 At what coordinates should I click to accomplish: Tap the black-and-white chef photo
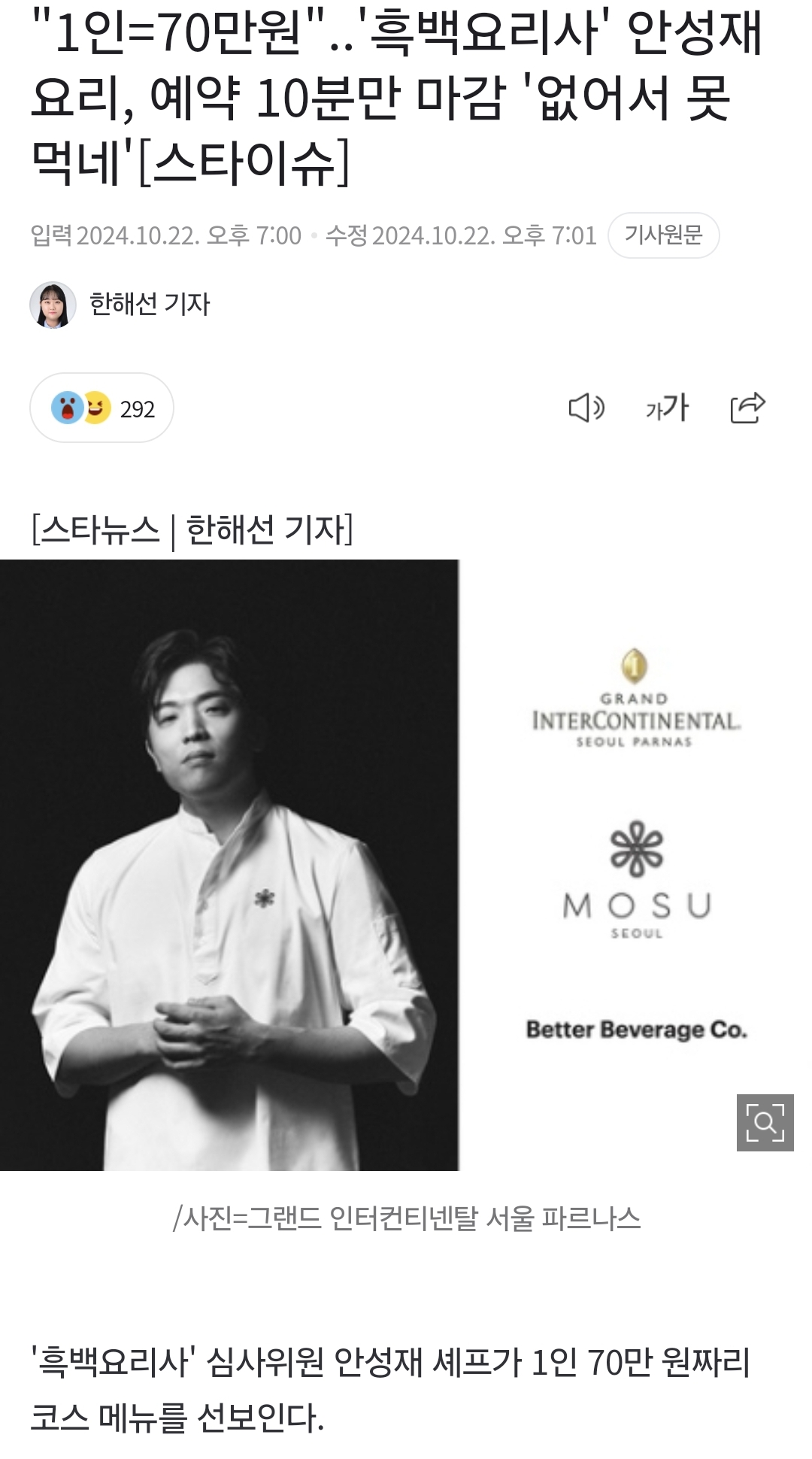[229, 865]
